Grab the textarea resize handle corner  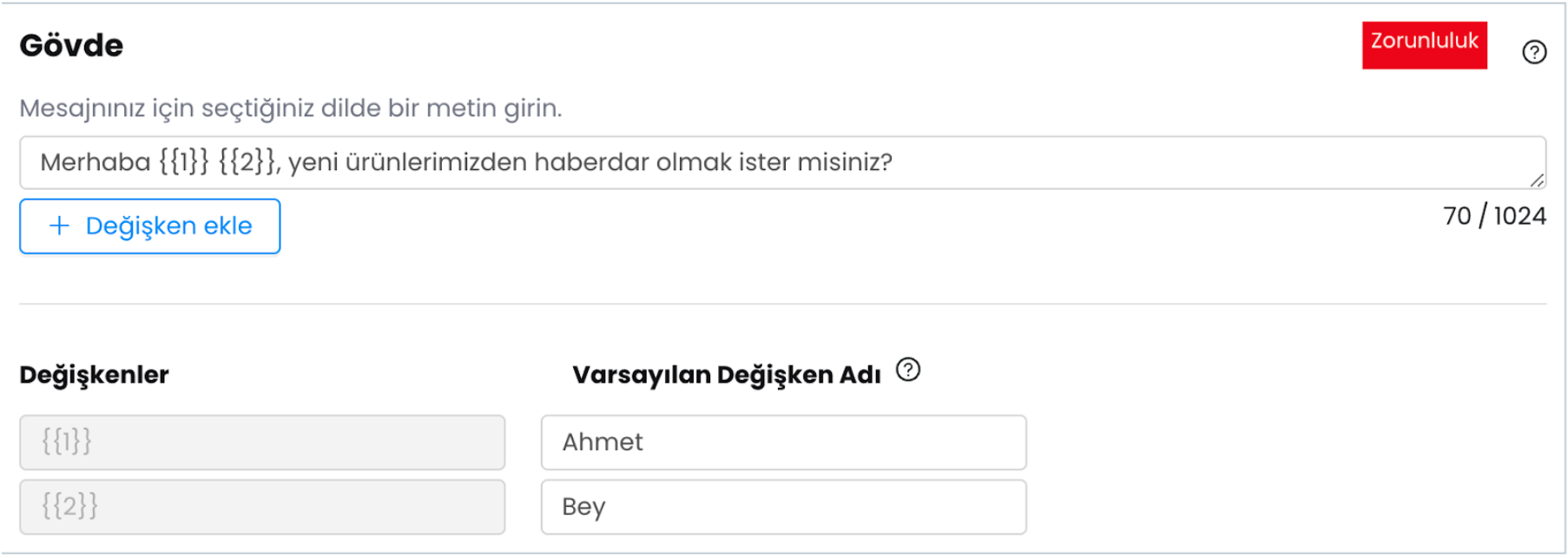[x=1537, y=180]
